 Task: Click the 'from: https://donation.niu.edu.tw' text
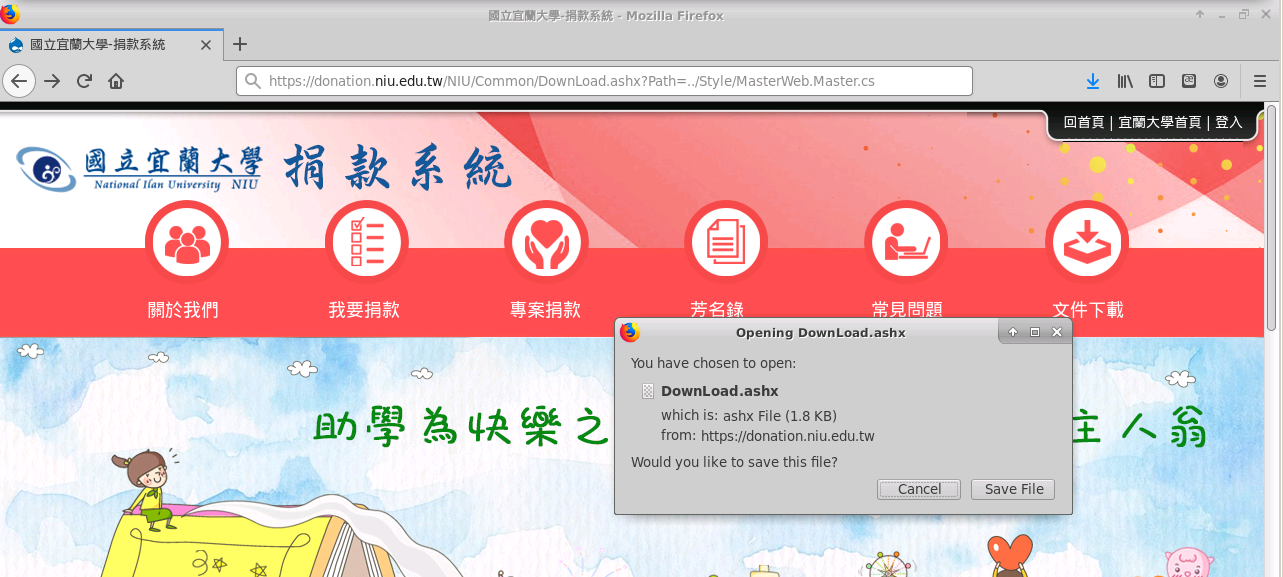pyautogui.click(x=768, y=436)
